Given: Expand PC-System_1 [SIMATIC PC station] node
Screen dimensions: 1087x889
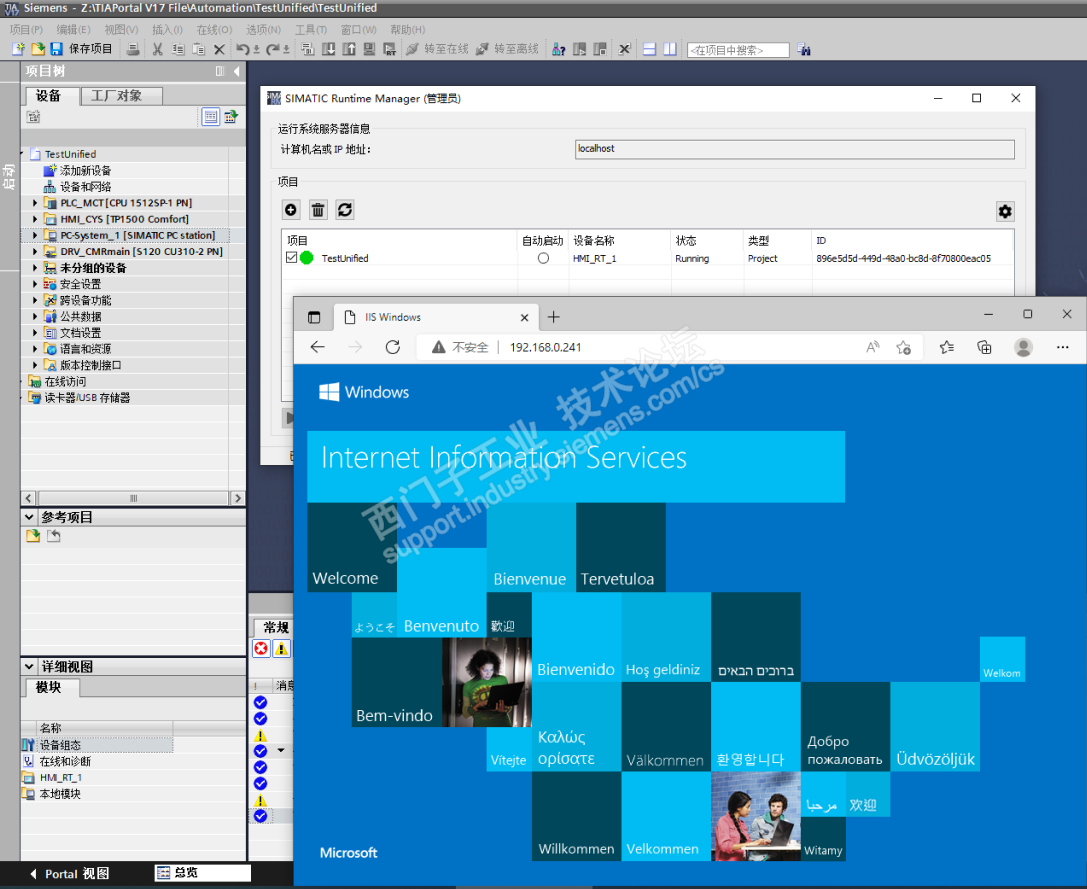Looking at the screenshot, I should point(35,235).
